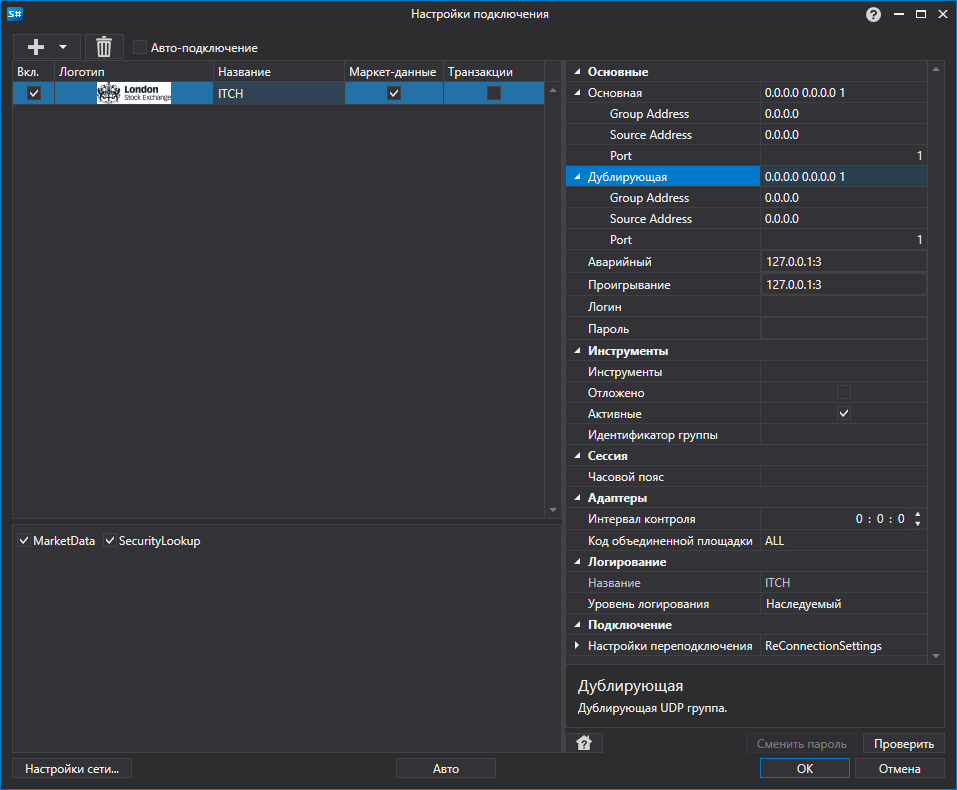Collapse the Основная group node

(x=577, y=93)
